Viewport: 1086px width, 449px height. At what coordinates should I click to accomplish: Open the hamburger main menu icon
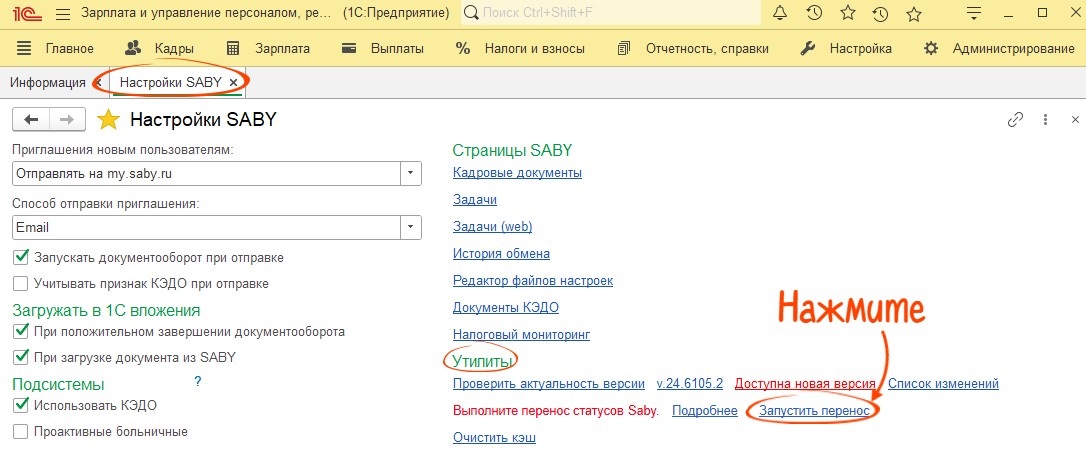(62, 14)
